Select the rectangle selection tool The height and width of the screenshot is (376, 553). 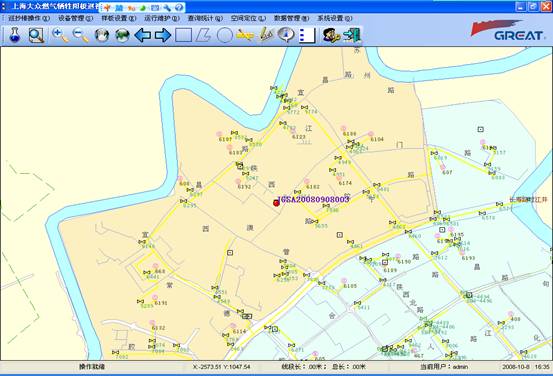[183, 35]
